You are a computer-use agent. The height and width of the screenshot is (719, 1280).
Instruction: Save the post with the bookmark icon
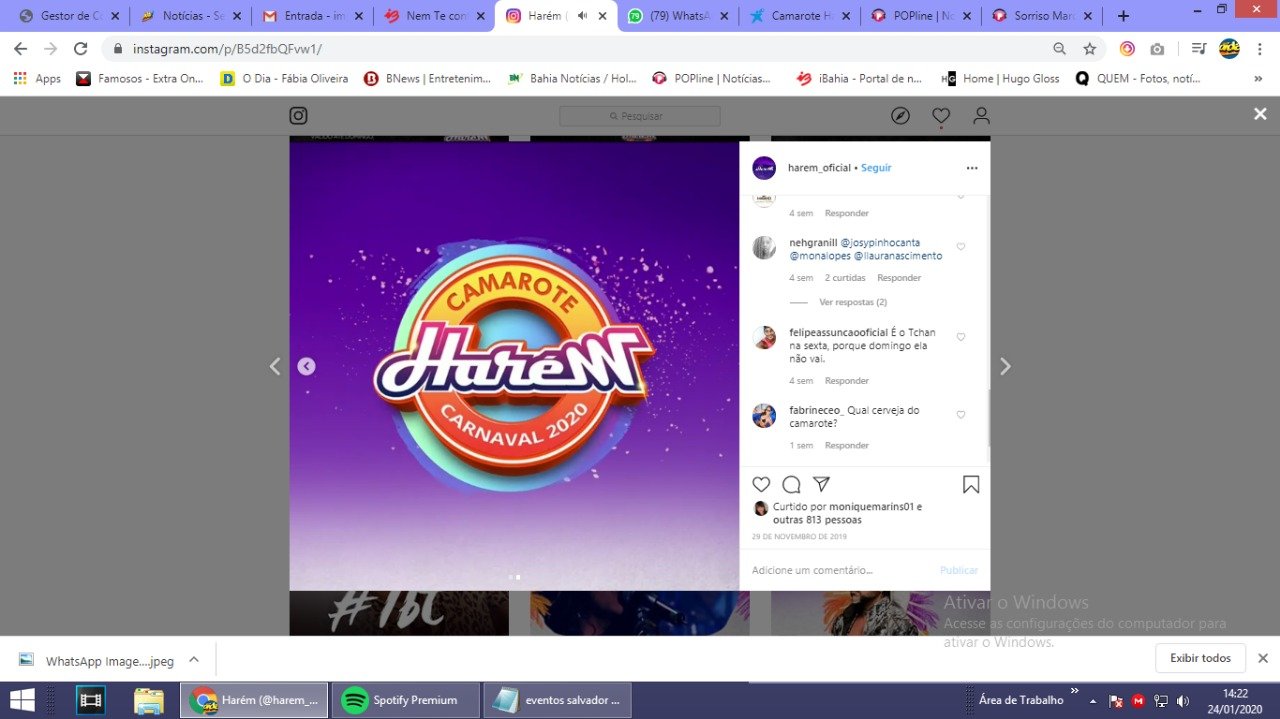coord(970,485)
